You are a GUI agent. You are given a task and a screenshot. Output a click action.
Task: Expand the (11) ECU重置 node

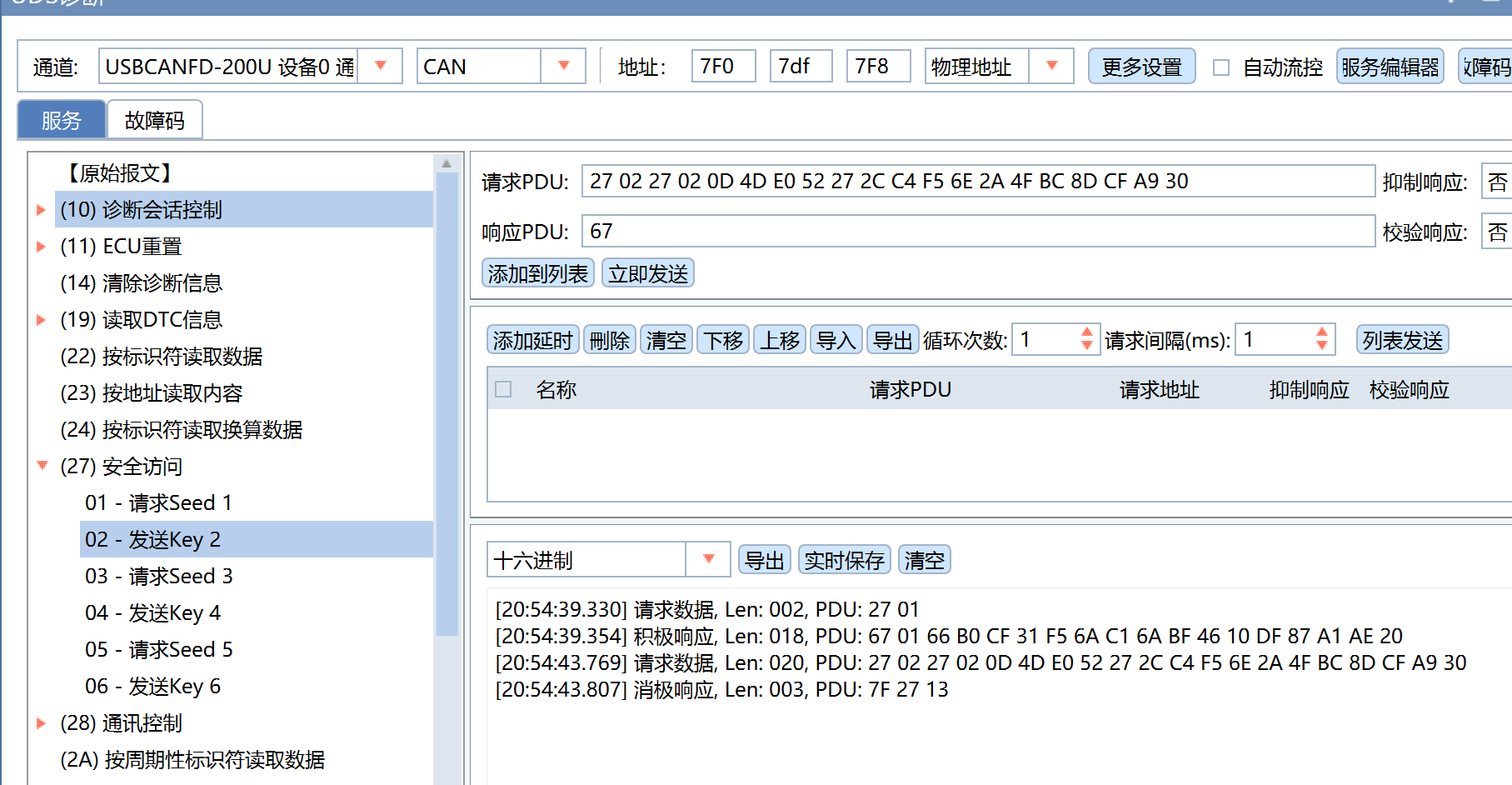41,247
